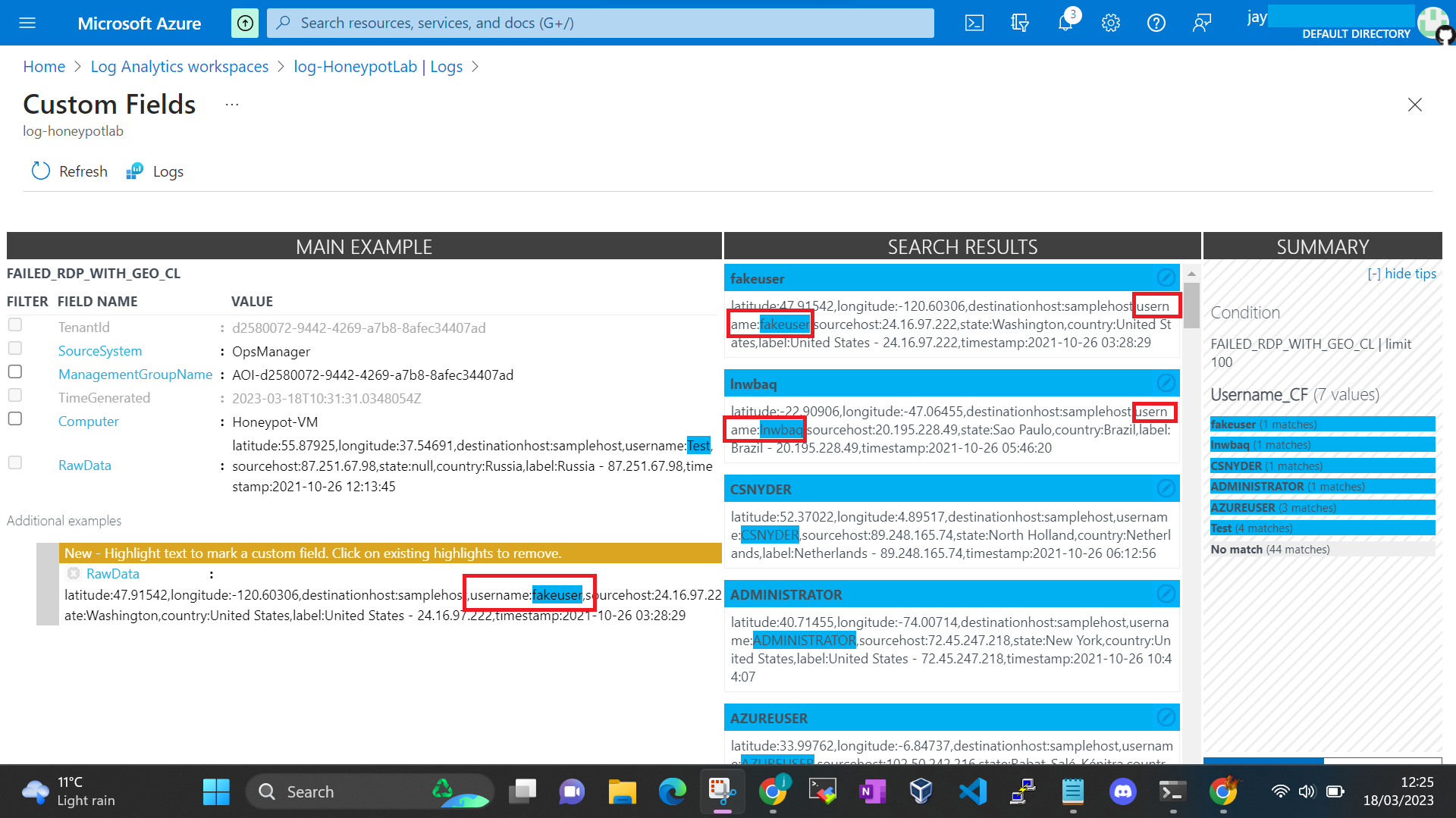Image resolution: width=1456 pixels, height=818 pixels.
Task: Open the portal Settings gear
Action: 1111,23
